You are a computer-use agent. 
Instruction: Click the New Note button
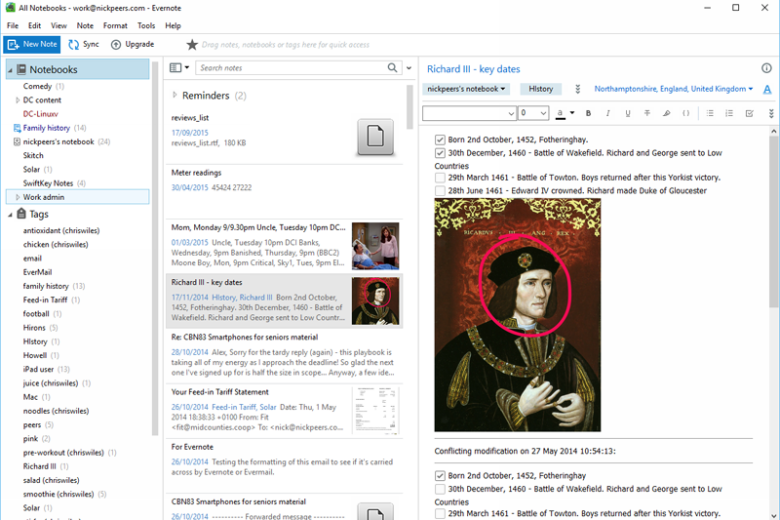click(x=32, y=44)
